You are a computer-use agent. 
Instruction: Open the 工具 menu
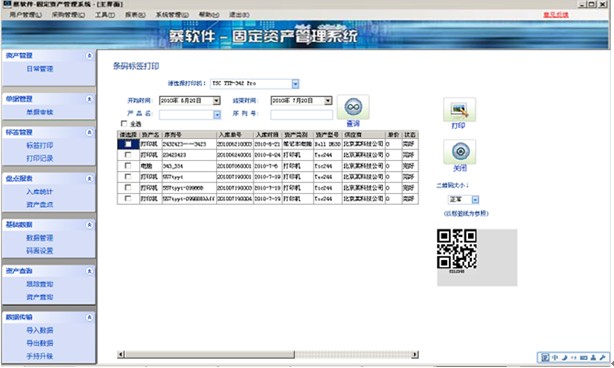click(105, 15)
